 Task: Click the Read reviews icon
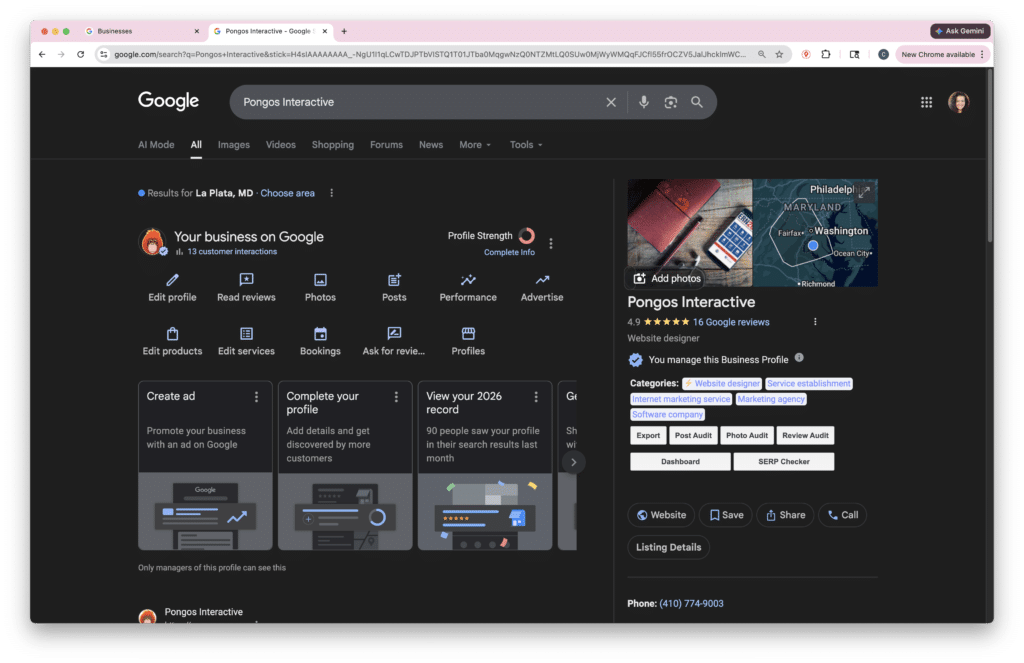(x=246, y=281)
